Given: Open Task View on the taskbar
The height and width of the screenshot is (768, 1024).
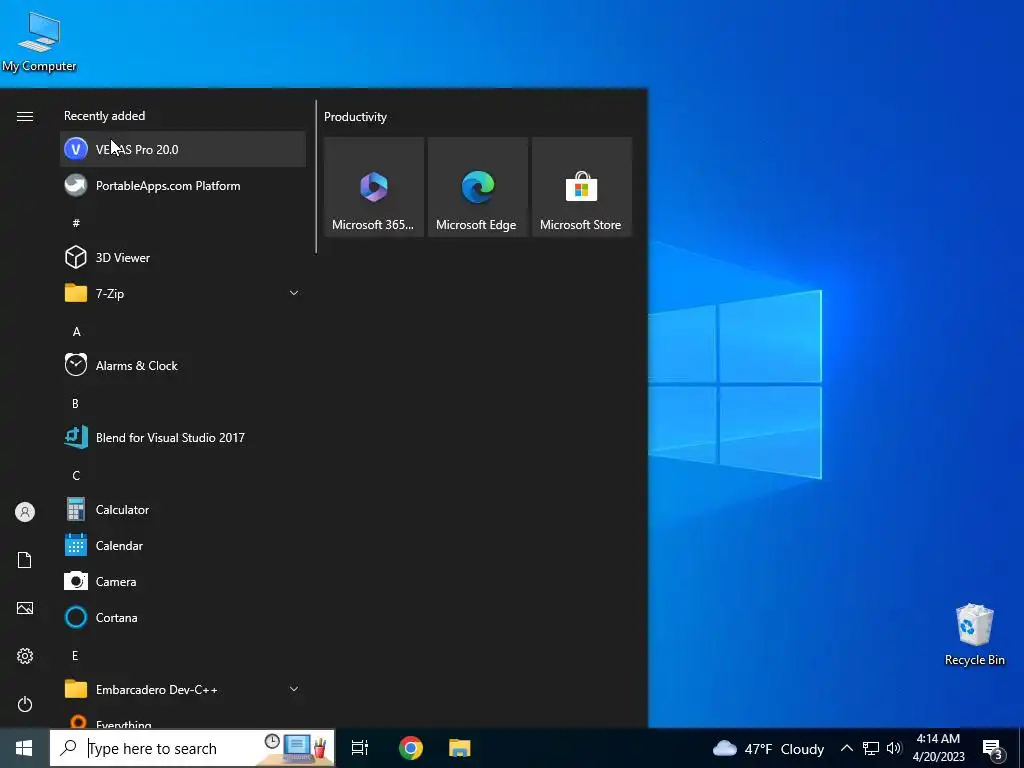Looking at the screenshot, I should (360, 748).
